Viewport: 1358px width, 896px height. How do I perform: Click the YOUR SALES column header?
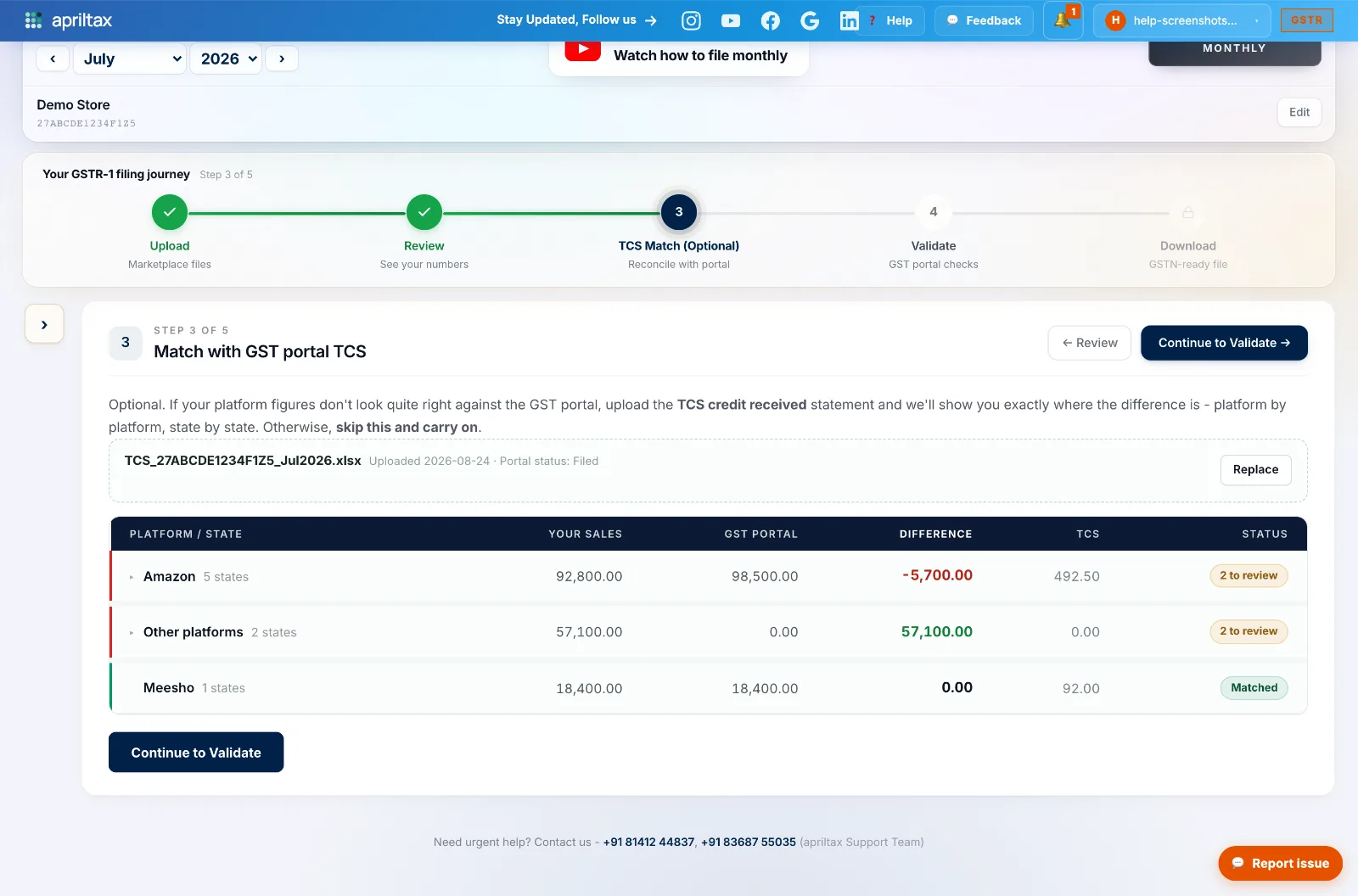coord(586,535)
